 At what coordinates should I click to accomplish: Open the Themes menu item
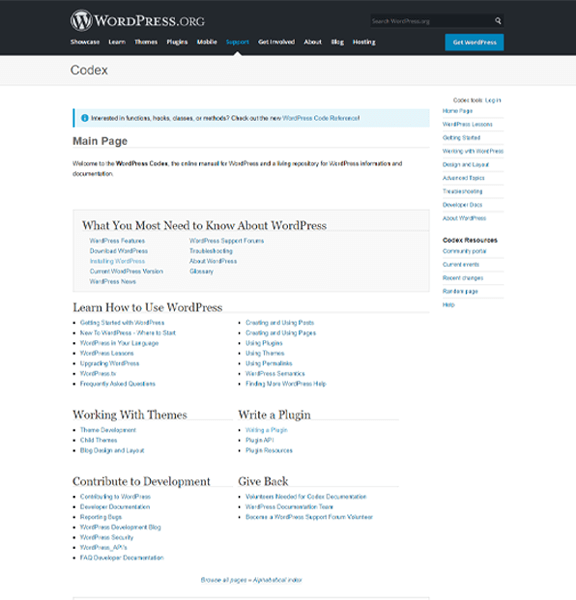click(146, 42)
